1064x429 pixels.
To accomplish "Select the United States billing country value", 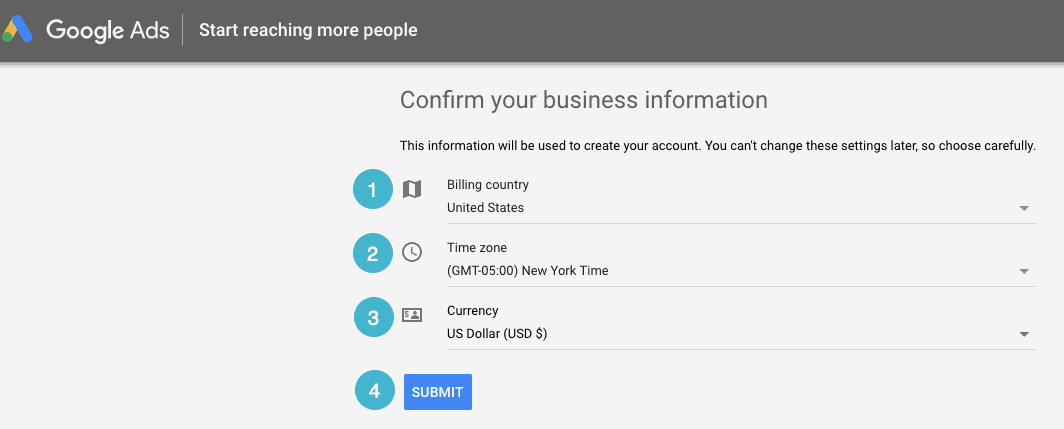I will tap(485, 208).
